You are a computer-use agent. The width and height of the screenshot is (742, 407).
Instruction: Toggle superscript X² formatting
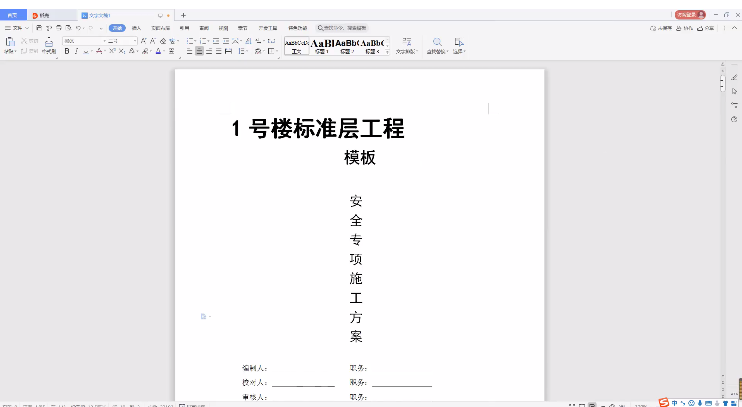[x=112, y=51]
